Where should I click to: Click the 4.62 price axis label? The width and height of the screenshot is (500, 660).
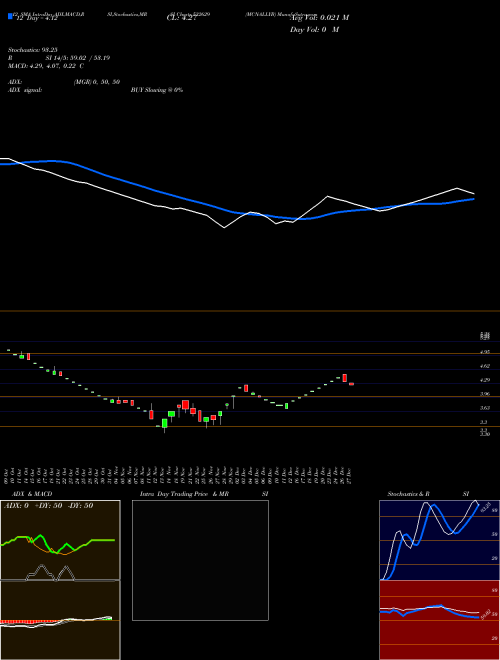tap(485, 366)
